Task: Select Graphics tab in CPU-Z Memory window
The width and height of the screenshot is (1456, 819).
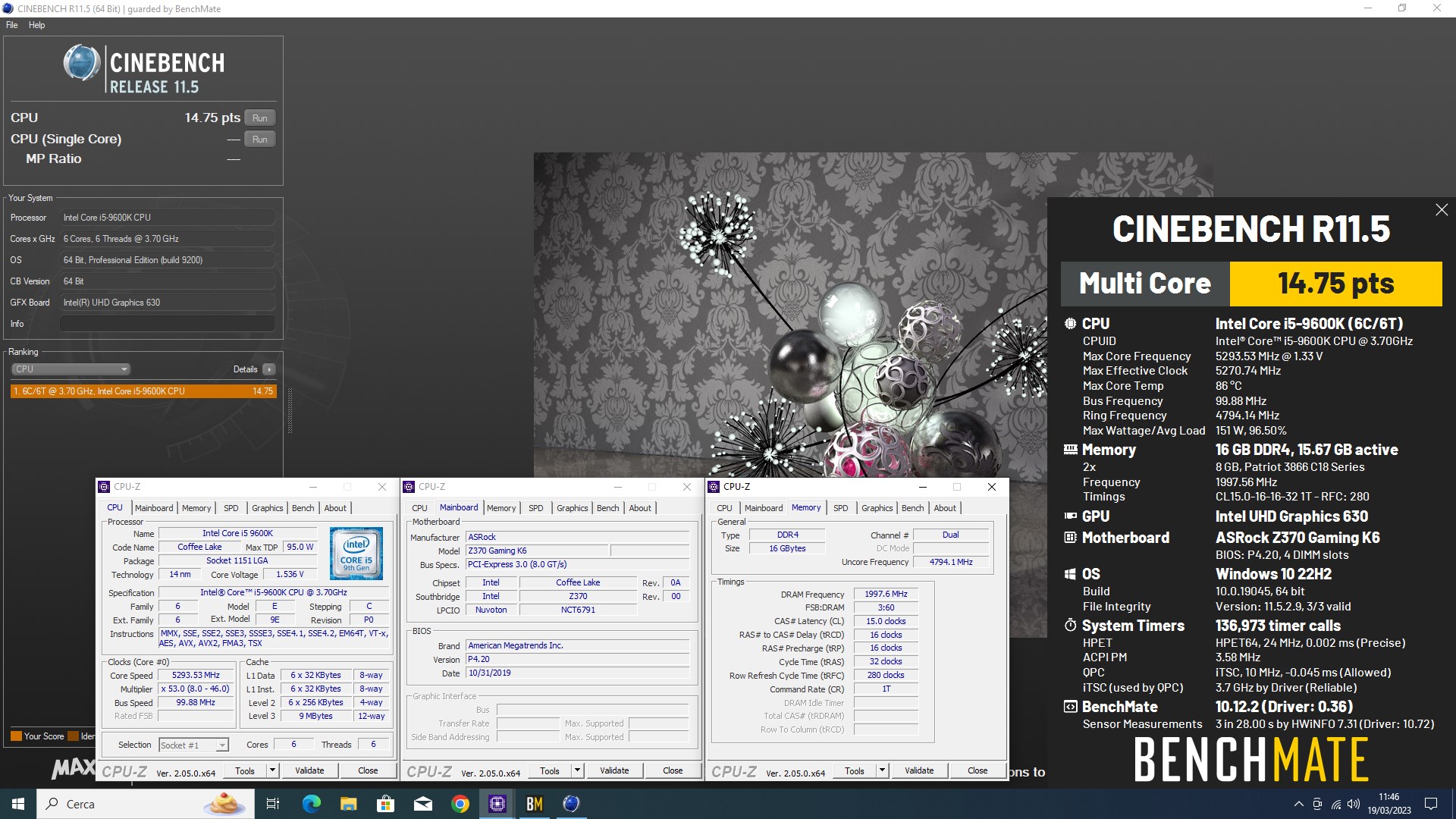Action: point(877,508)
